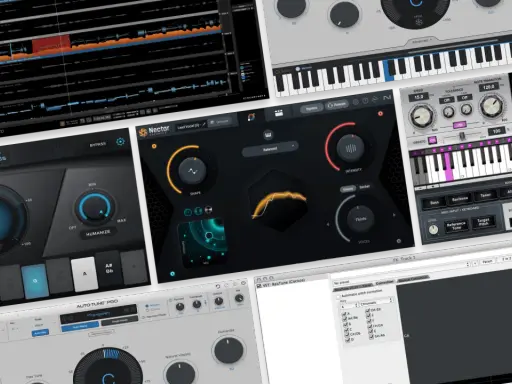Click the Target Pitch button

483,222
